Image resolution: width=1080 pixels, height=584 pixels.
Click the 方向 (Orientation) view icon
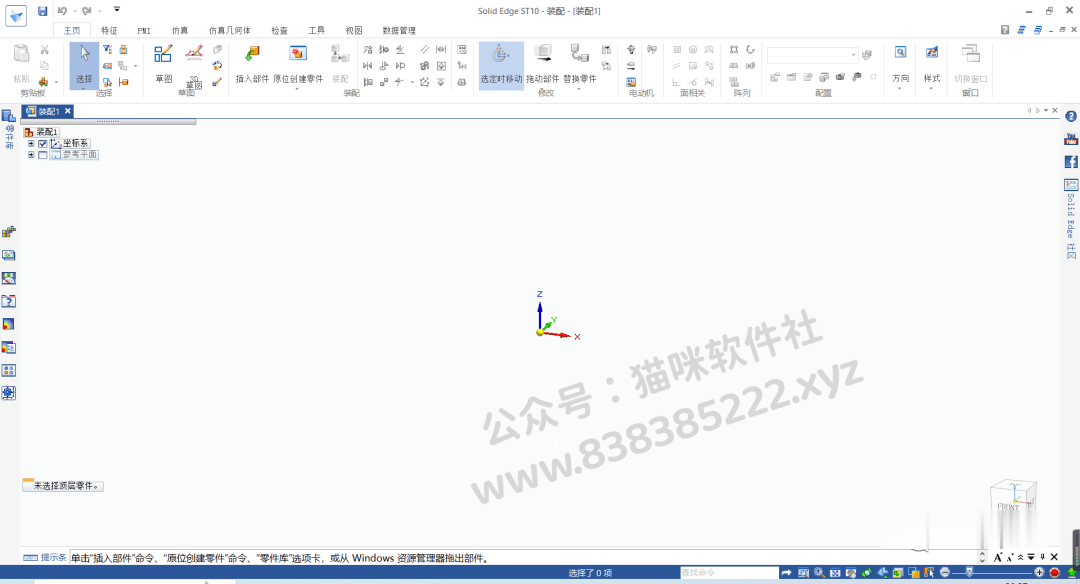pyautogui.click(x=900, y=53)
